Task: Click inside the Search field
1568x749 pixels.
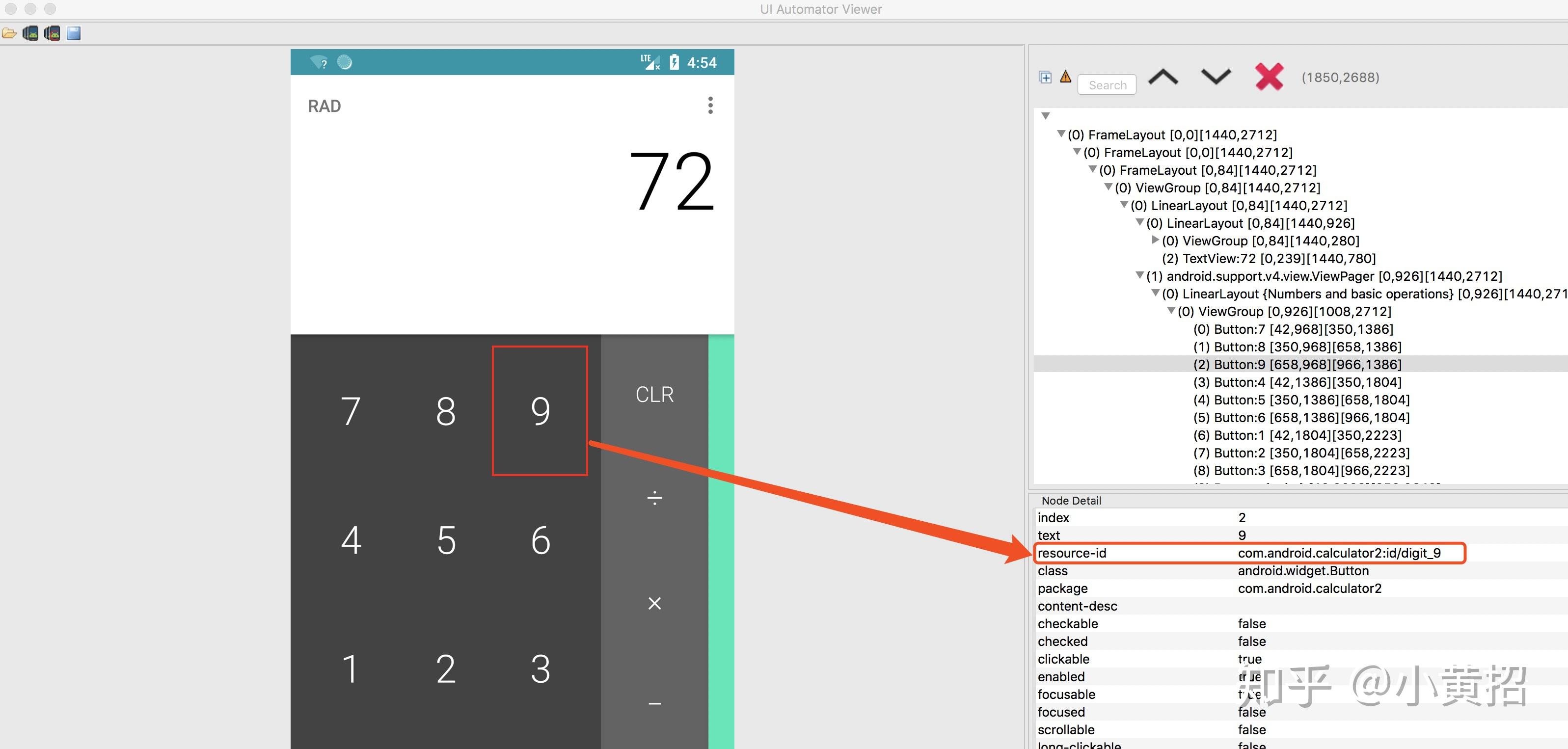Action: pyautogui.click(x=1107, y=84)
